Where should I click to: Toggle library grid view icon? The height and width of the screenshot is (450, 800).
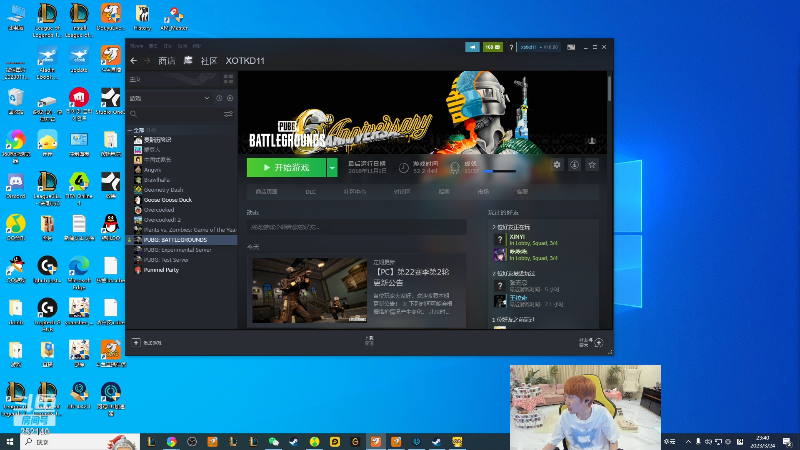point(229,79)
